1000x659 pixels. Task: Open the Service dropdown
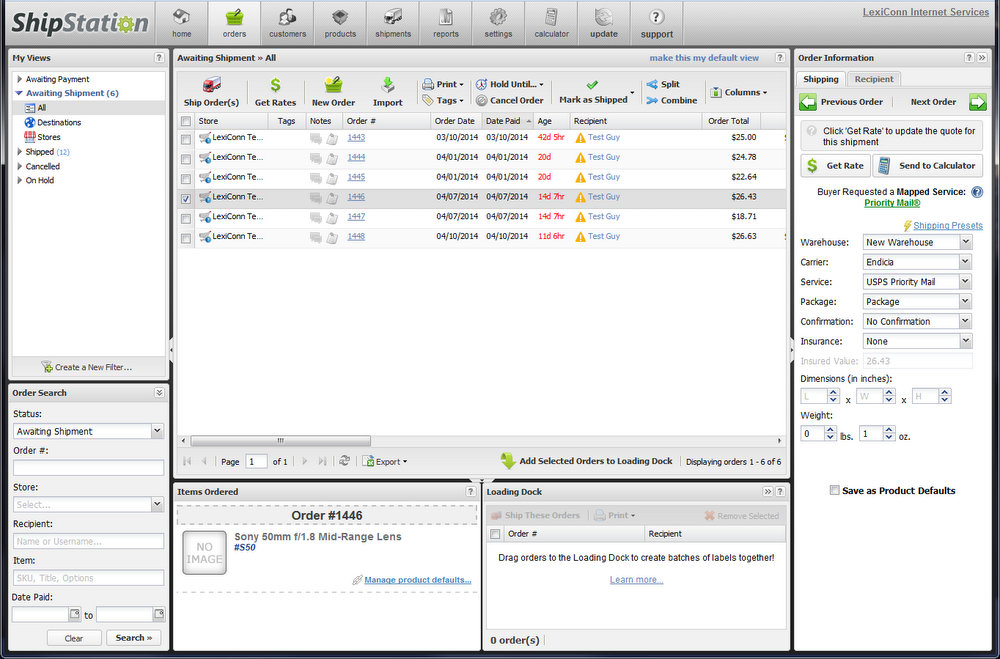pos(966,281)
